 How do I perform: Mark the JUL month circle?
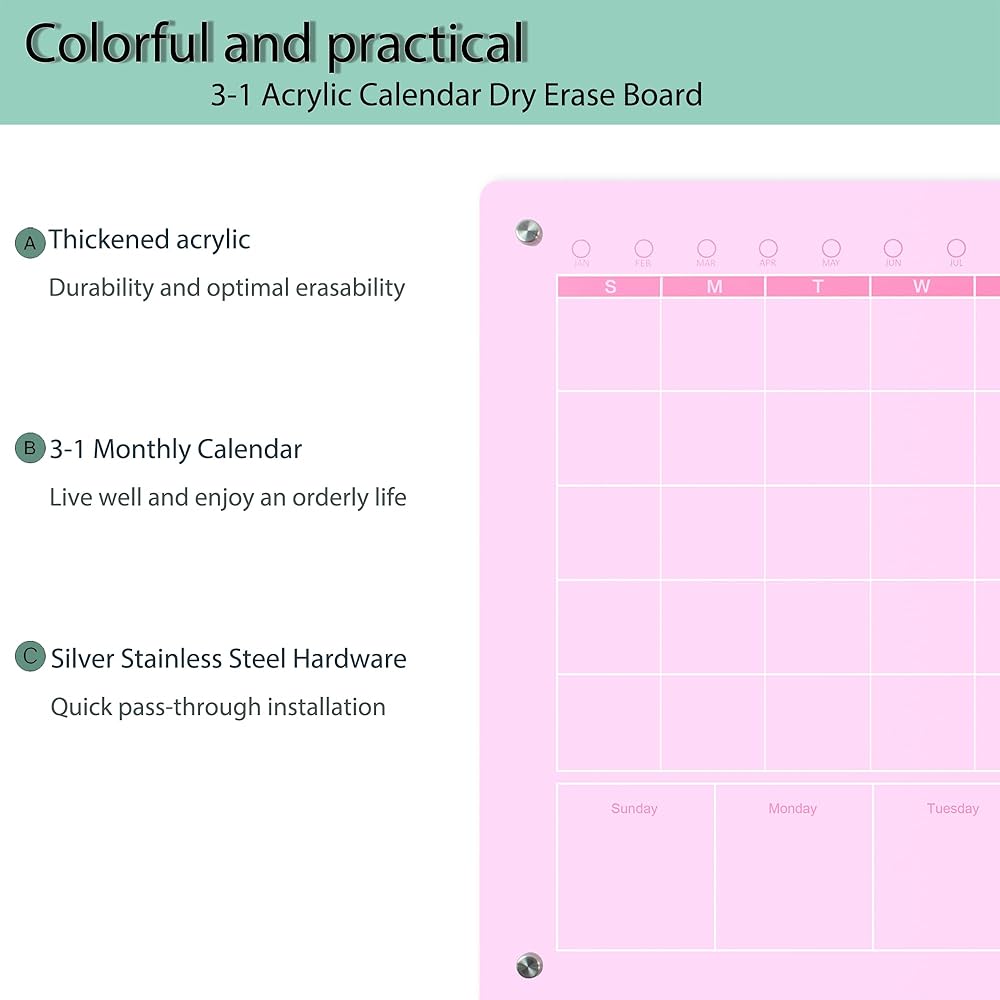pyautogui.click(x=956, y=248)
